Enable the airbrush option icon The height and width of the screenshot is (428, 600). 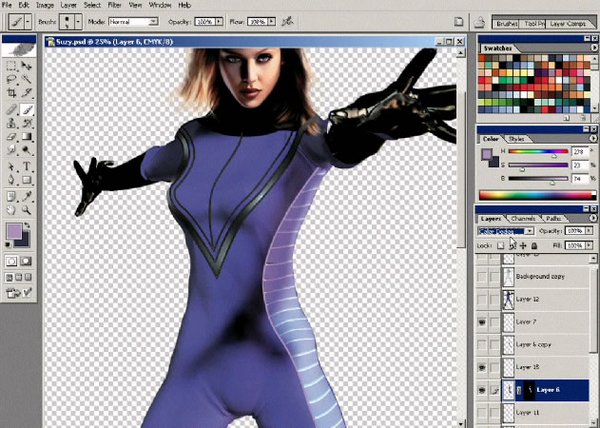click(287, 20)
